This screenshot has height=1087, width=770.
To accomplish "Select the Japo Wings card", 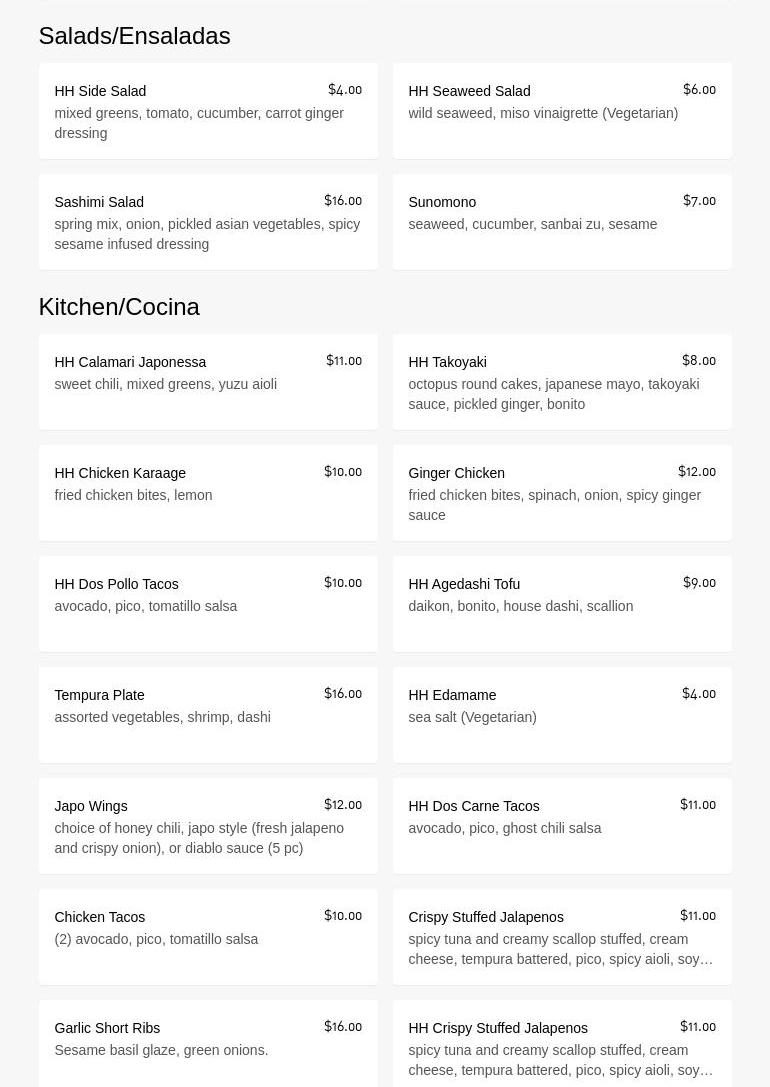I will 208,826.
